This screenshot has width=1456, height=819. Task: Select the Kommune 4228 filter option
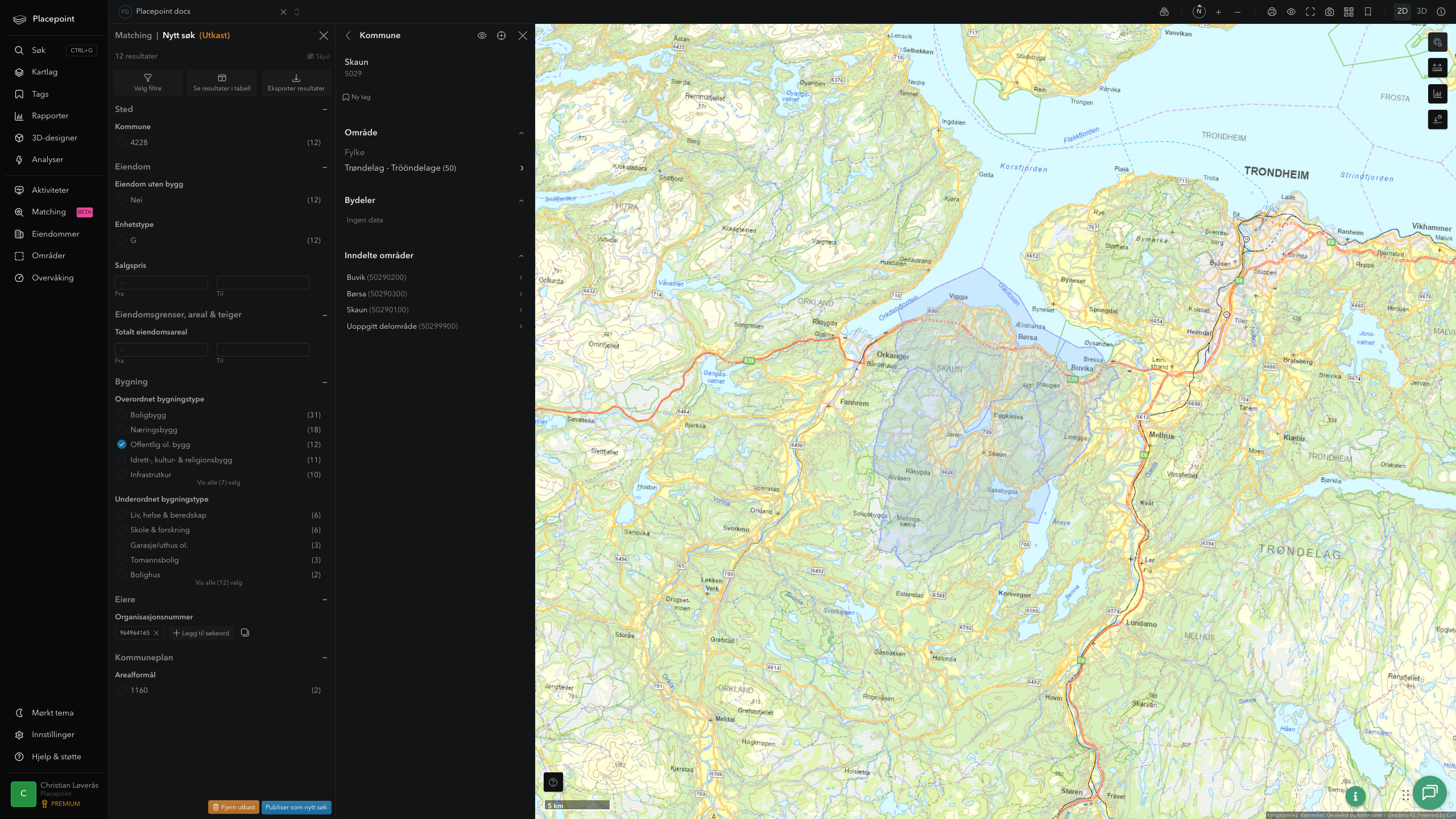click(122, 142)
